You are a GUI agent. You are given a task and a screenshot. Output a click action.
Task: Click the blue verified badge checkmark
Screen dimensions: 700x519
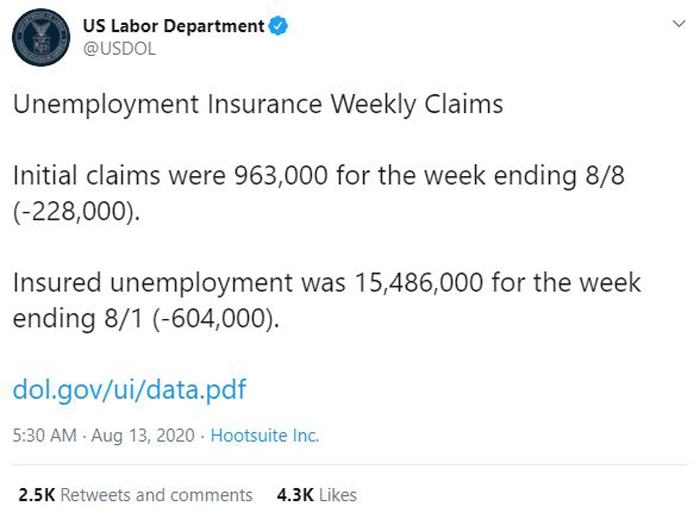[x=278, y=26]
